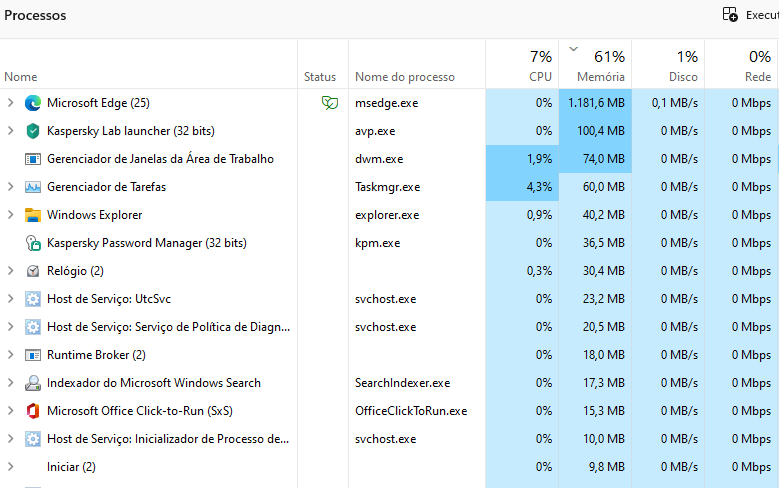Click the Serviço de Política de Diagn gear icon
This screenshot has height=488, width=779.
point(33,327)
